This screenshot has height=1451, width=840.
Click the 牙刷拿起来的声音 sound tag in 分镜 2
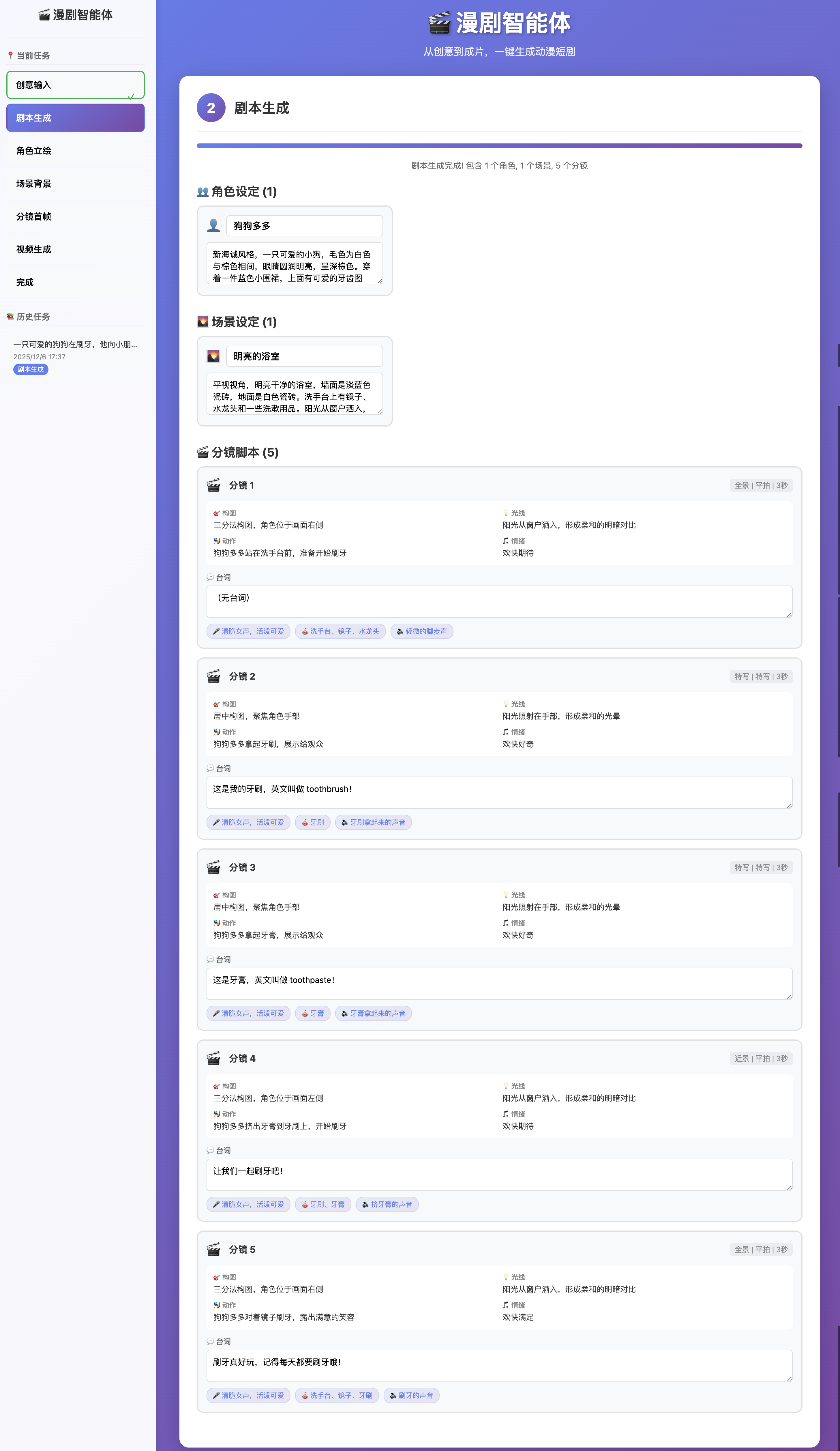(x=373, y=822)
